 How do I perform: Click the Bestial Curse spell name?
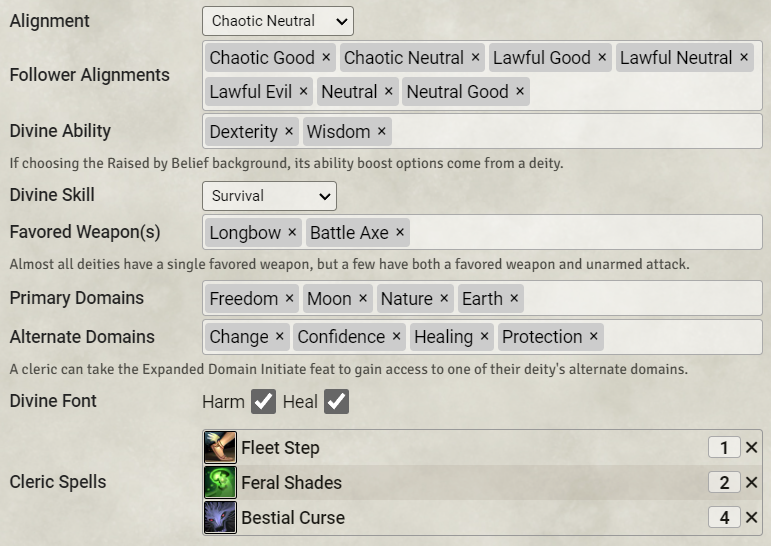tap(293, 518)
